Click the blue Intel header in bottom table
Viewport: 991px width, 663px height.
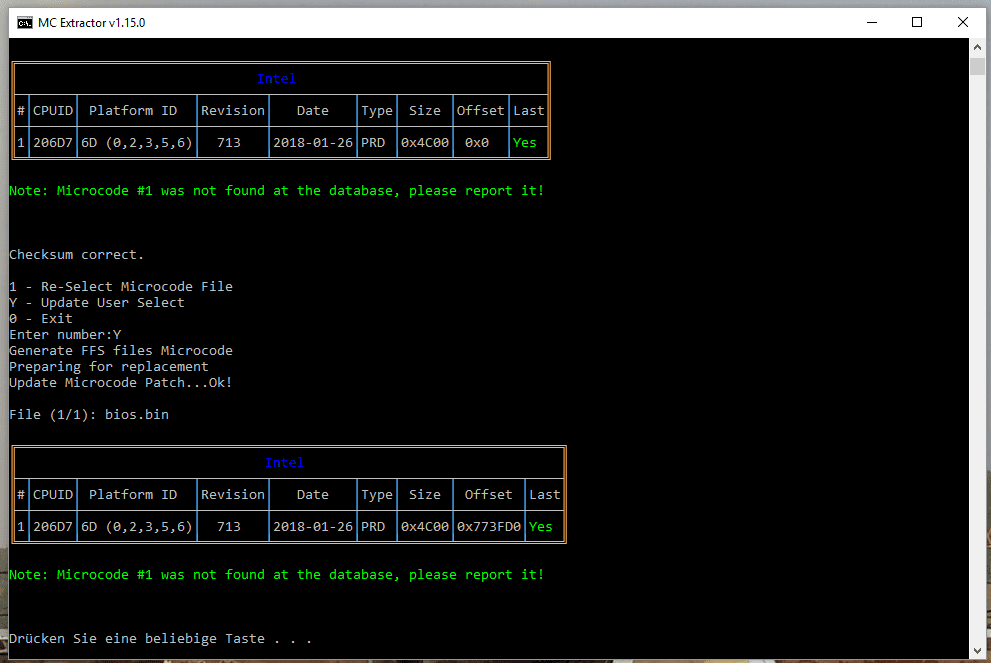(x=284, y=463)
